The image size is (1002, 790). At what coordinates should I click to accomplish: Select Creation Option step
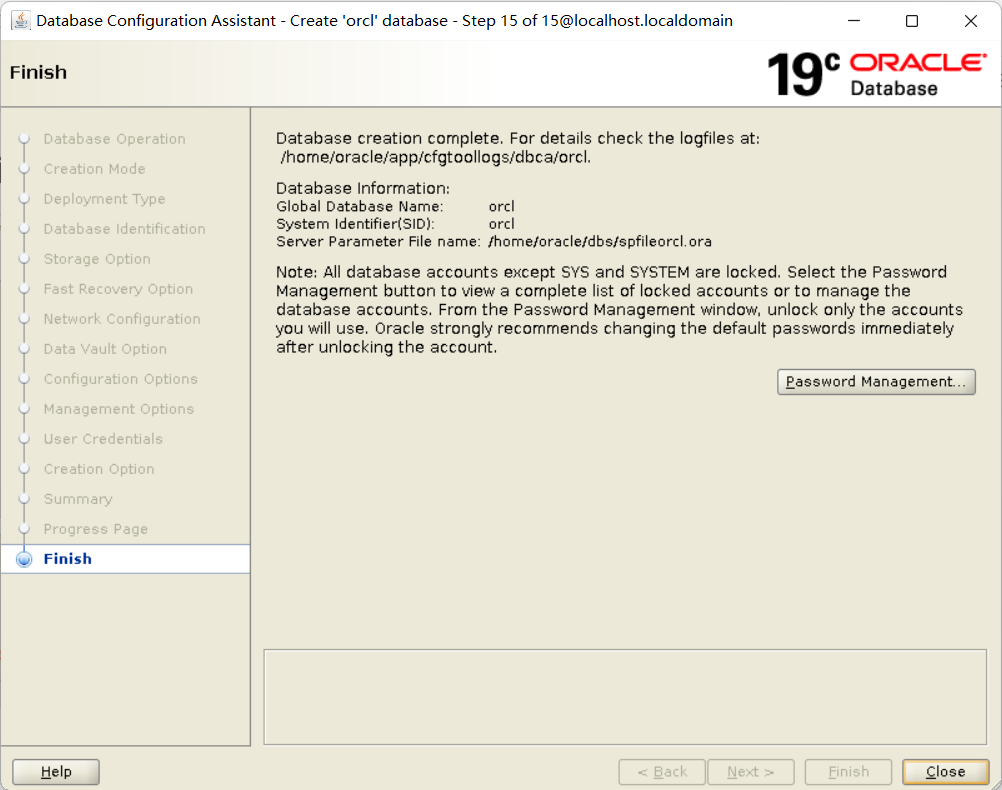(x=99, y=469)
